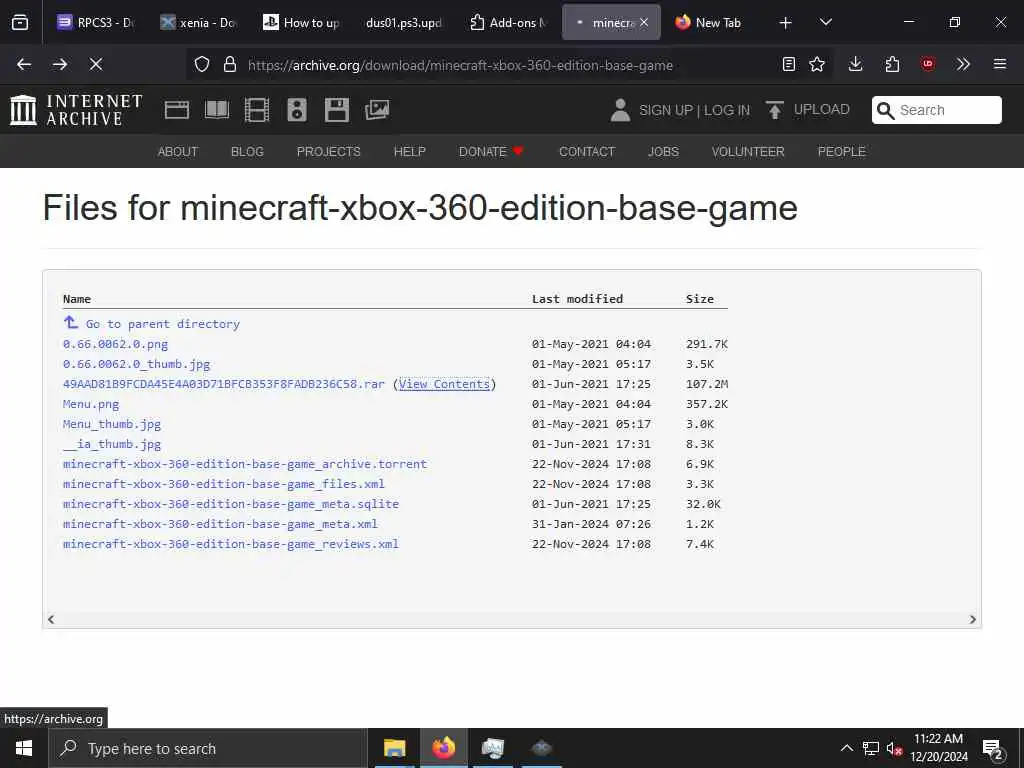The height and width of the screenshot is (768, 1024).
Task: Open the Video film icon
Action: coord(257,110)
